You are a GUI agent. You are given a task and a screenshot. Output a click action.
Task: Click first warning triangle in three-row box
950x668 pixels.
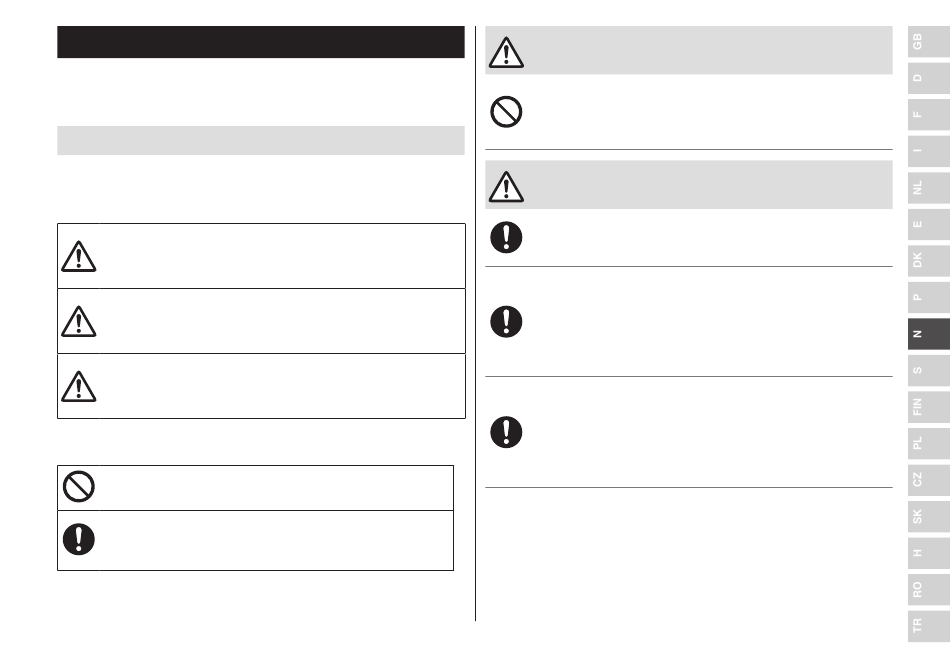78,256
